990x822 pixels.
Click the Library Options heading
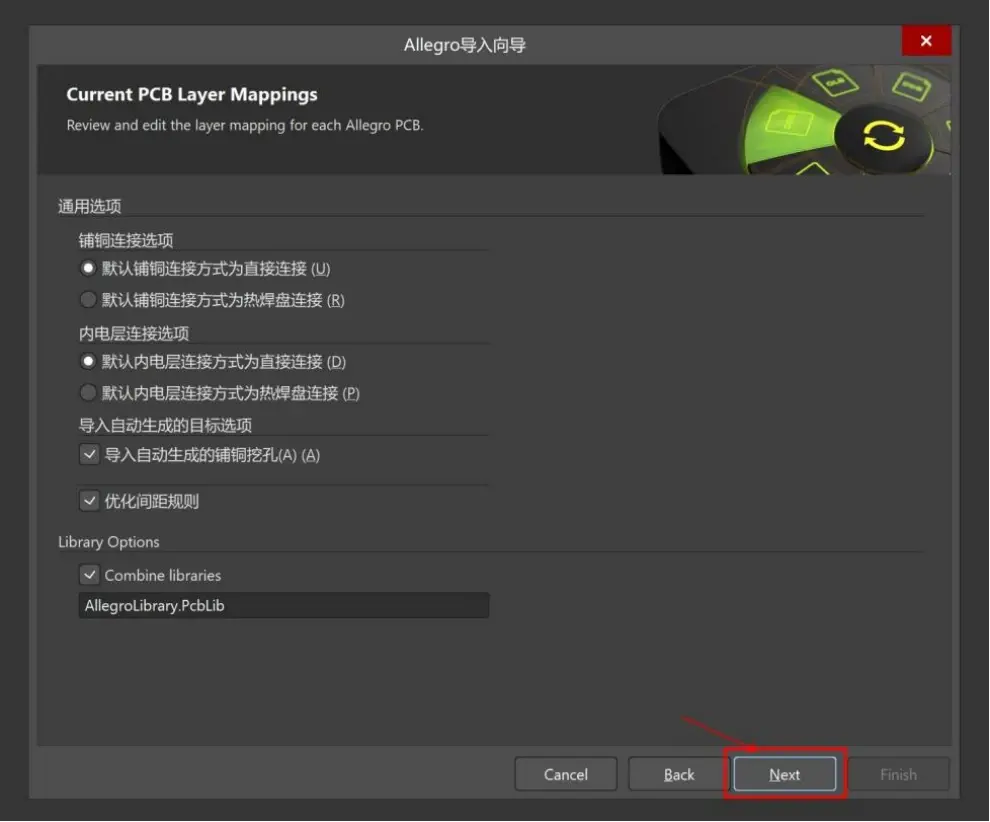click(109, 542)
